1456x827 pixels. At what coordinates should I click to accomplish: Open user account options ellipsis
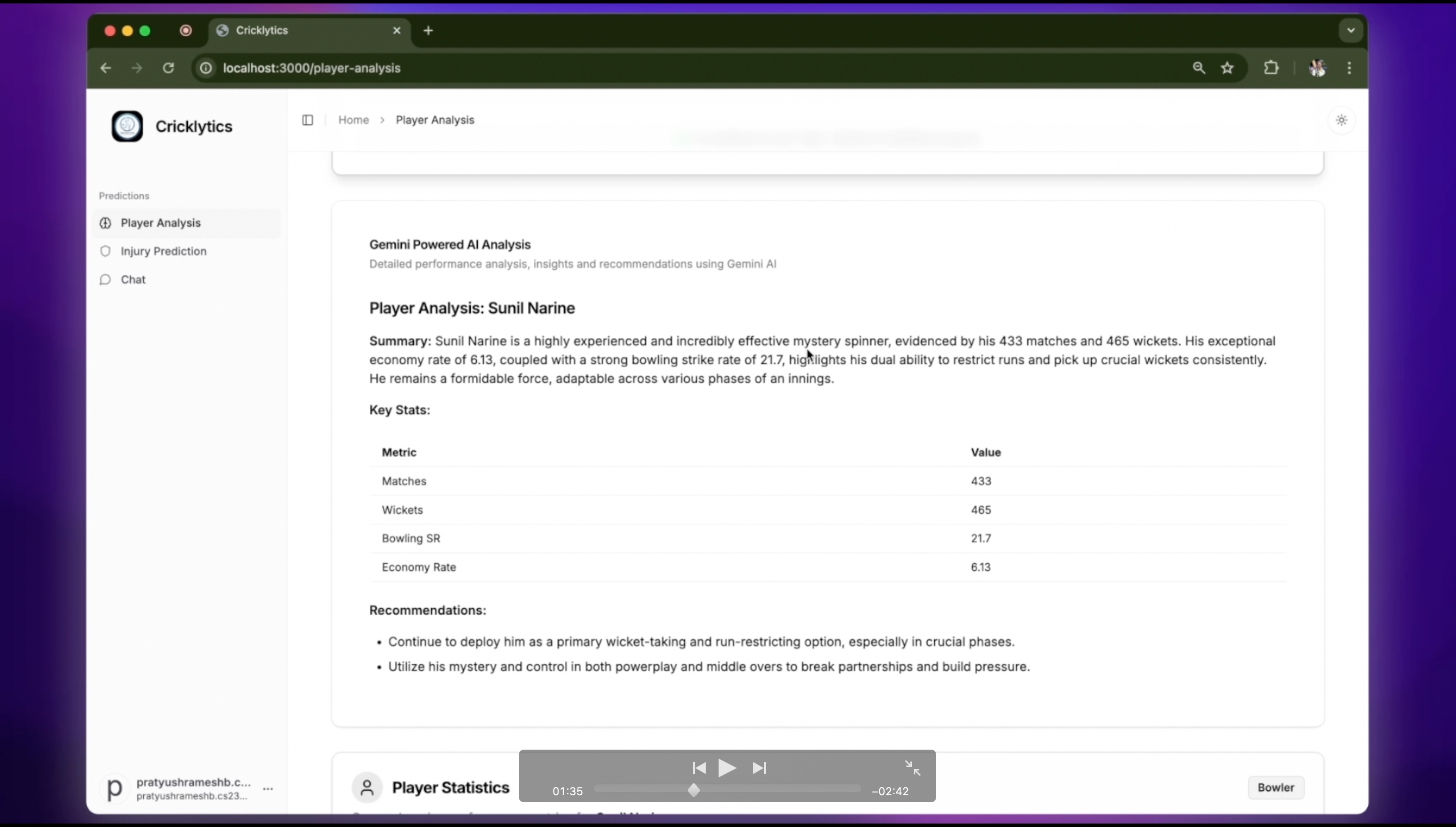point(268,788)
